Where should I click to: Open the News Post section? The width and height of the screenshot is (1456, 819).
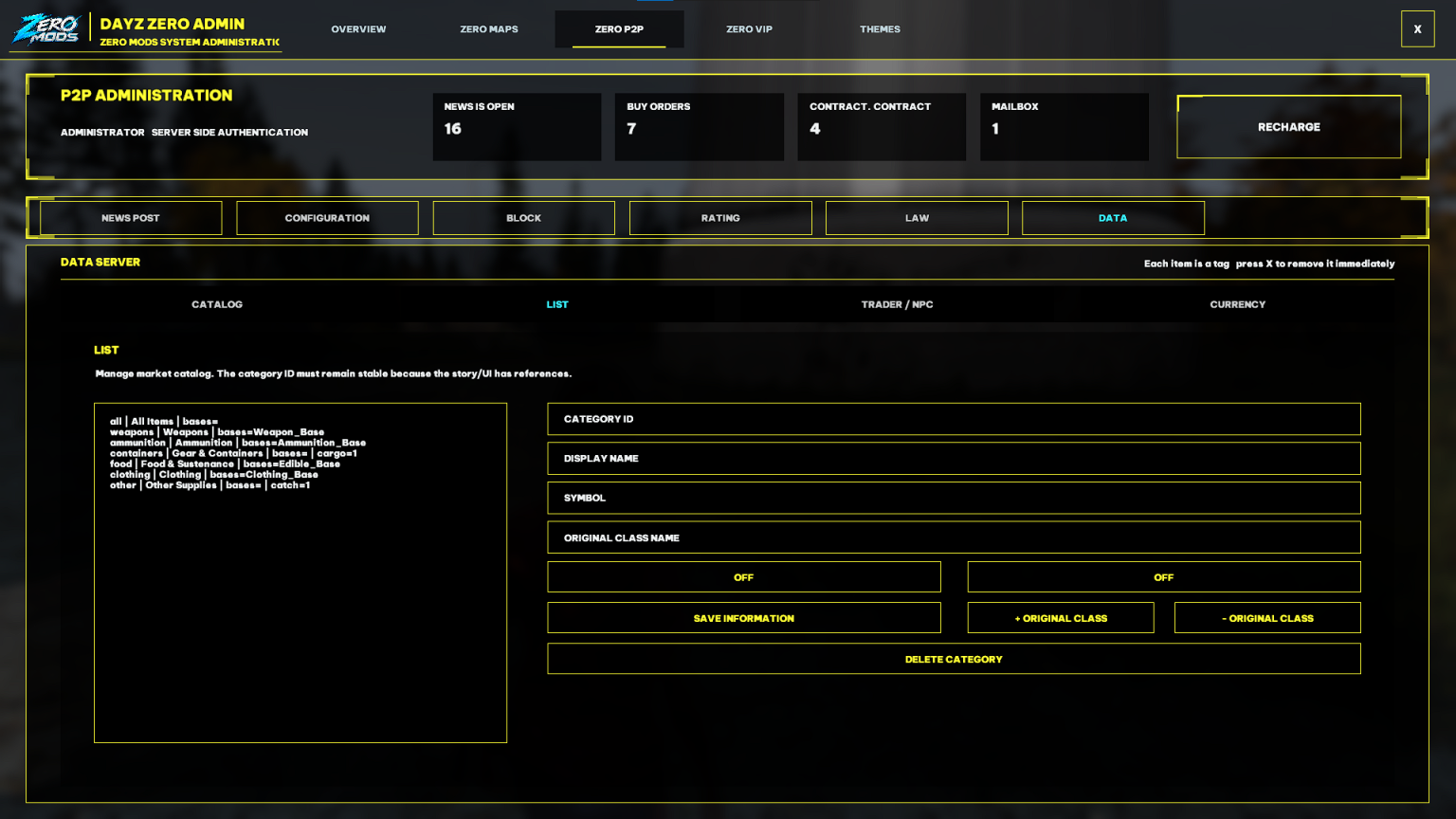[131, 218]
